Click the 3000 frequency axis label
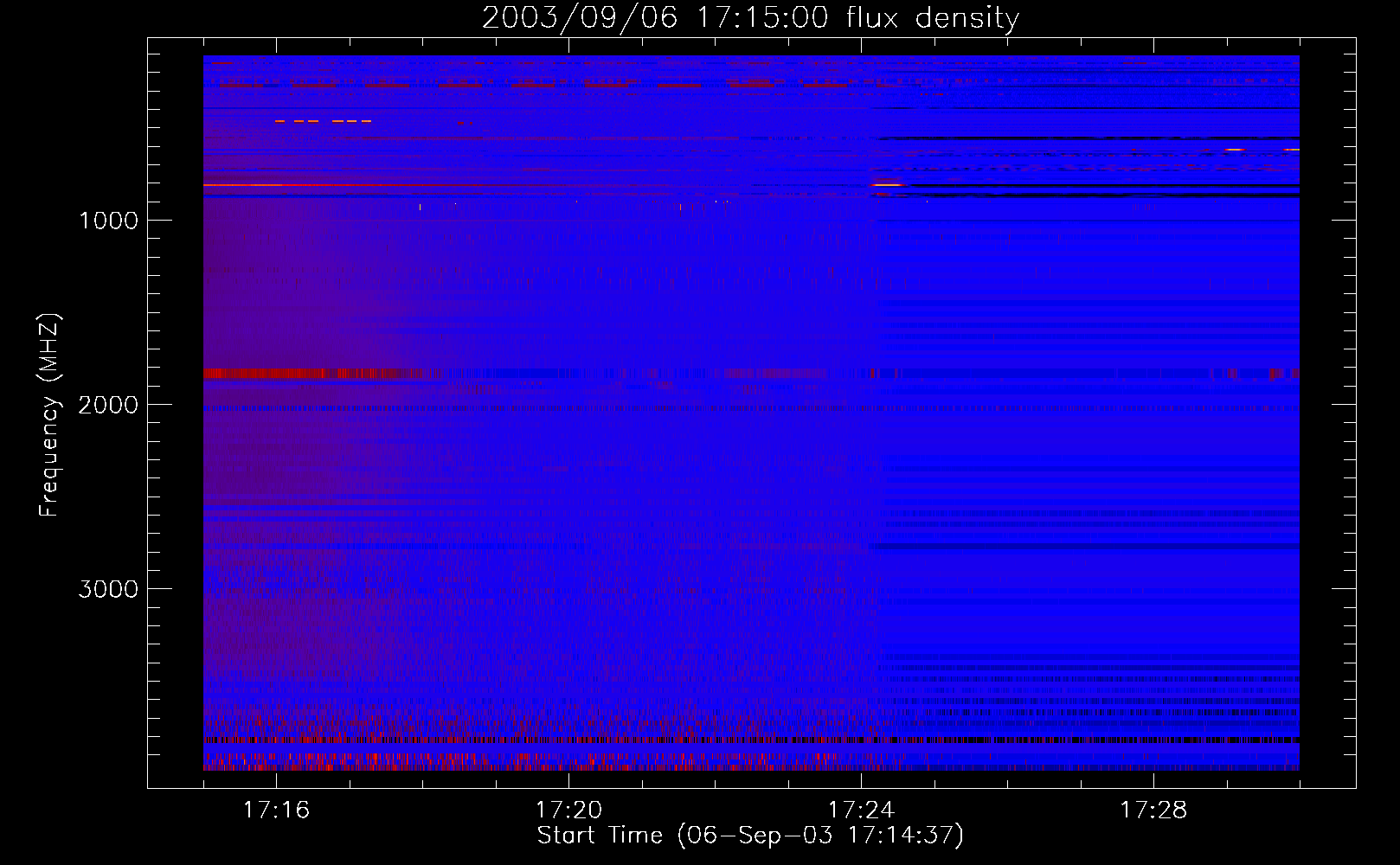 pyautogui.click(x=108, y=589)
